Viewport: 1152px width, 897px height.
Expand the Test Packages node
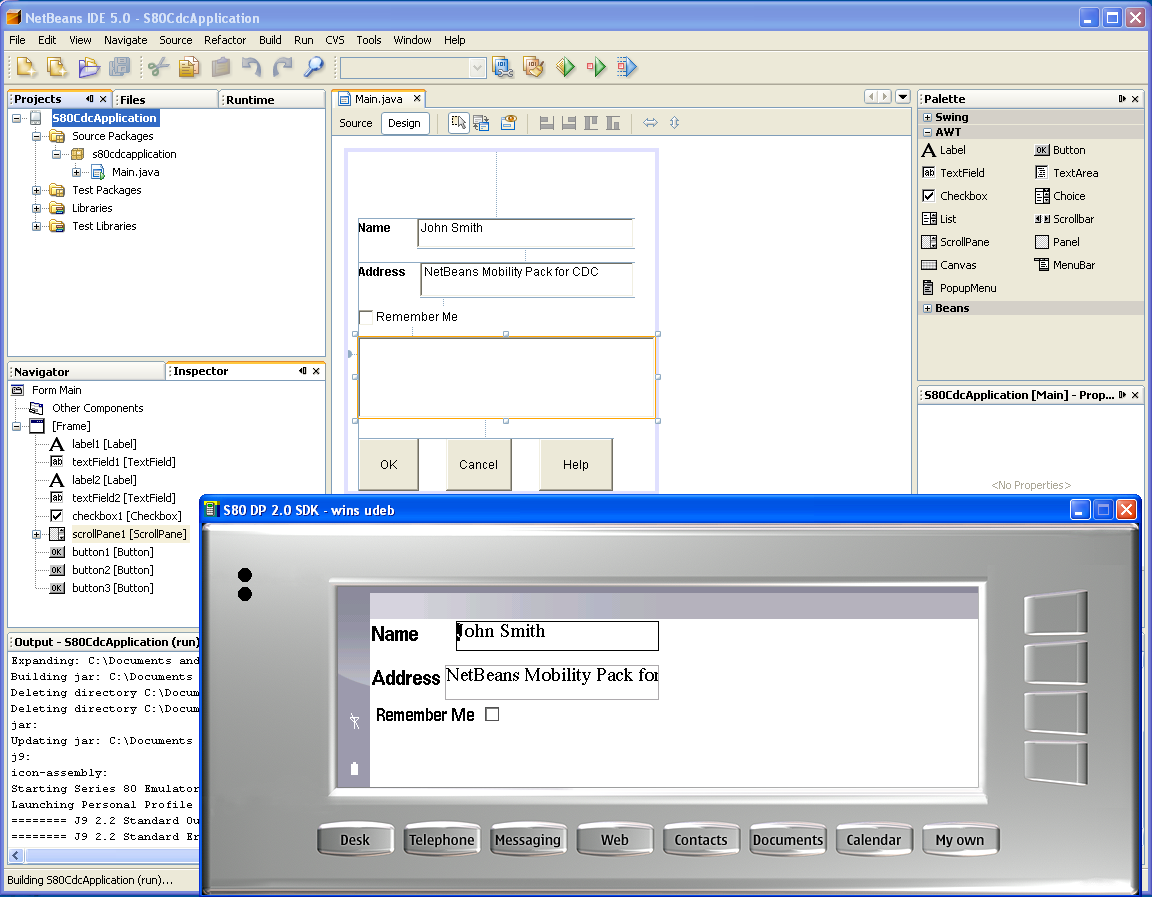pyautogui.click(x=36, y=190)
